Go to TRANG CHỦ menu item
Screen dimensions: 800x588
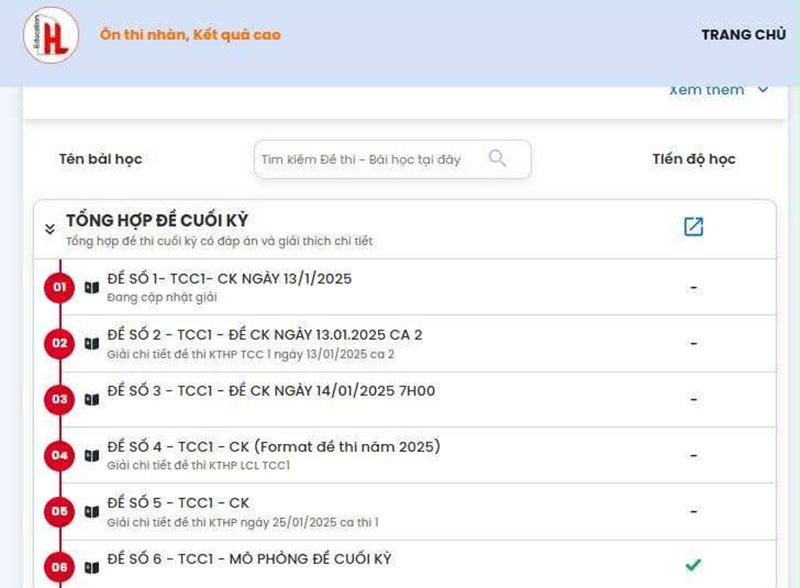743,35
